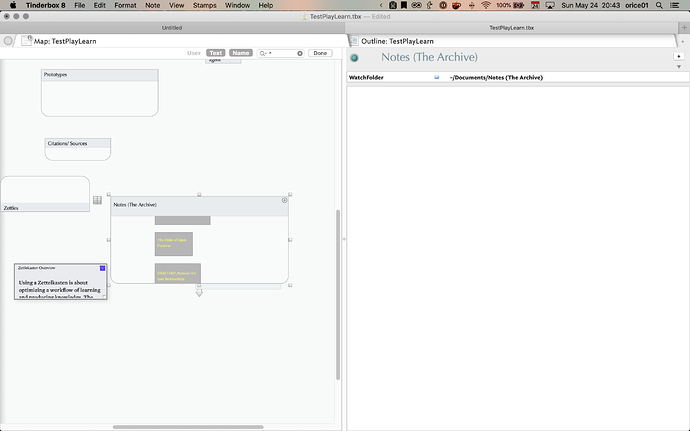Click the map view vertical scrollbar

click(338, 295)
